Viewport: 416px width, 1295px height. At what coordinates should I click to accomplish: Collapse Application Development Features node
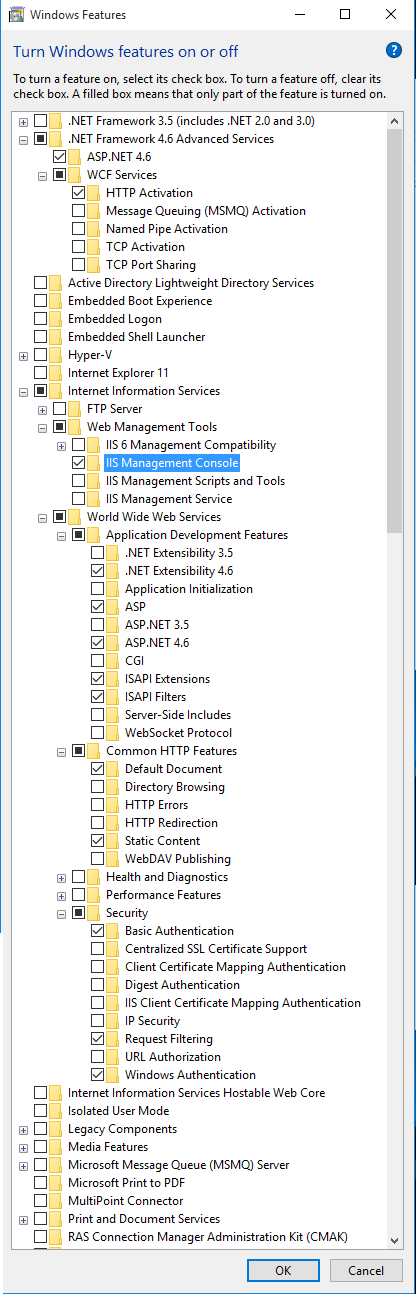(x=61, y=535)
